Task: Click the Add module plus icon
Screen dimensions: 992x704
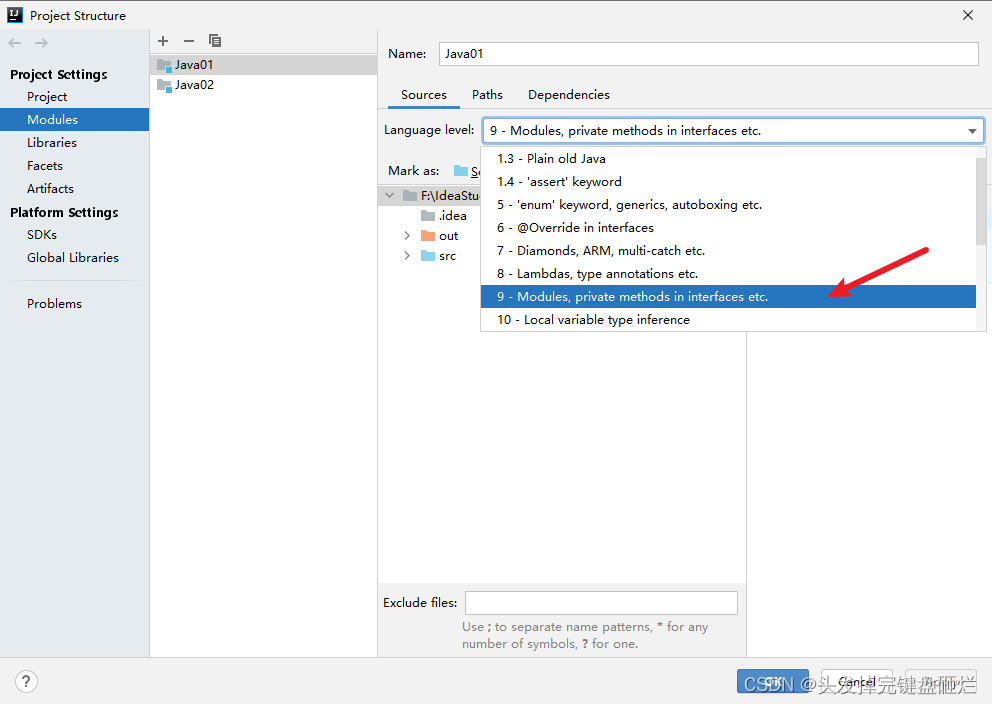Action: (163, 41)
